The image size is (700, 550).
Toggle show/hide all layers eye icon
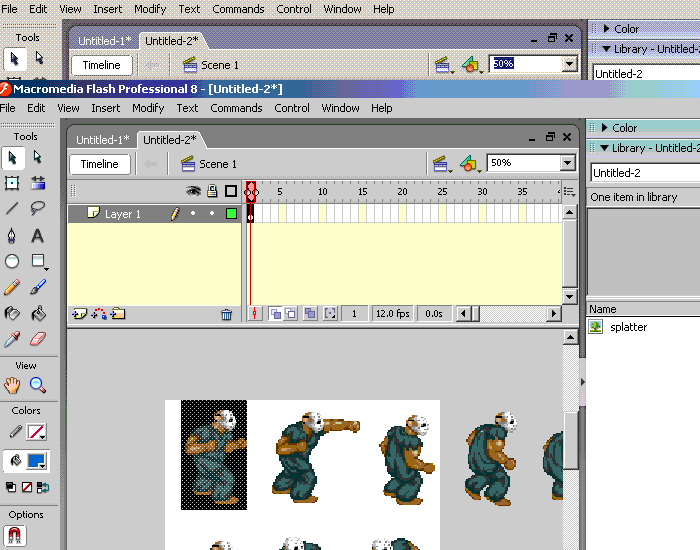(193, 192)
